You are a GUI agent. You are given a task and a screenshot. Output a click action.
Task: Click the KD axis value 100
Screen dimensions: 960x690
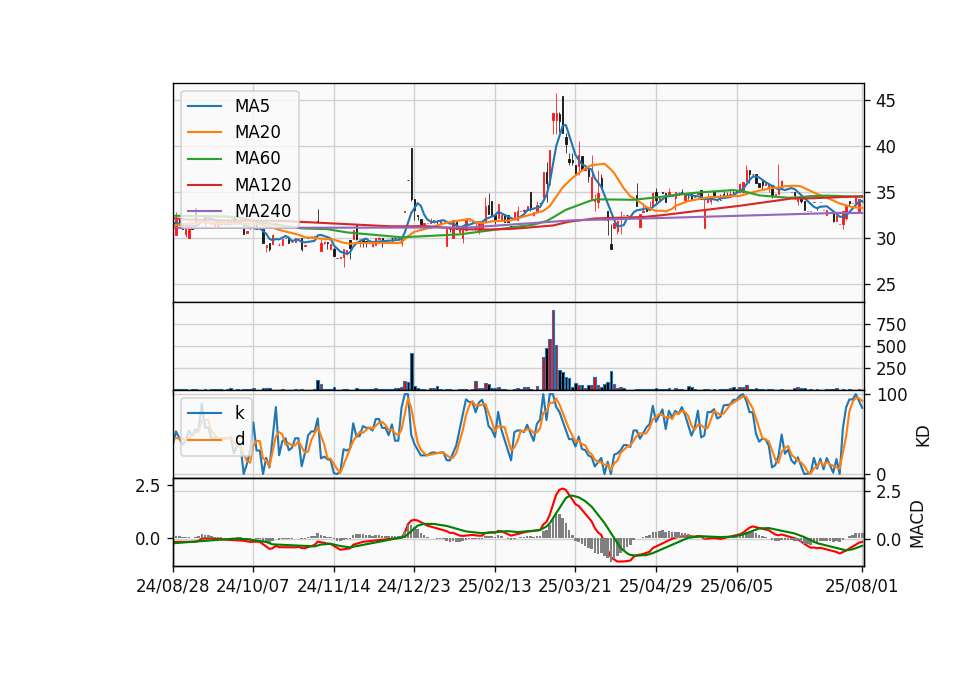(x=891, y=395)
